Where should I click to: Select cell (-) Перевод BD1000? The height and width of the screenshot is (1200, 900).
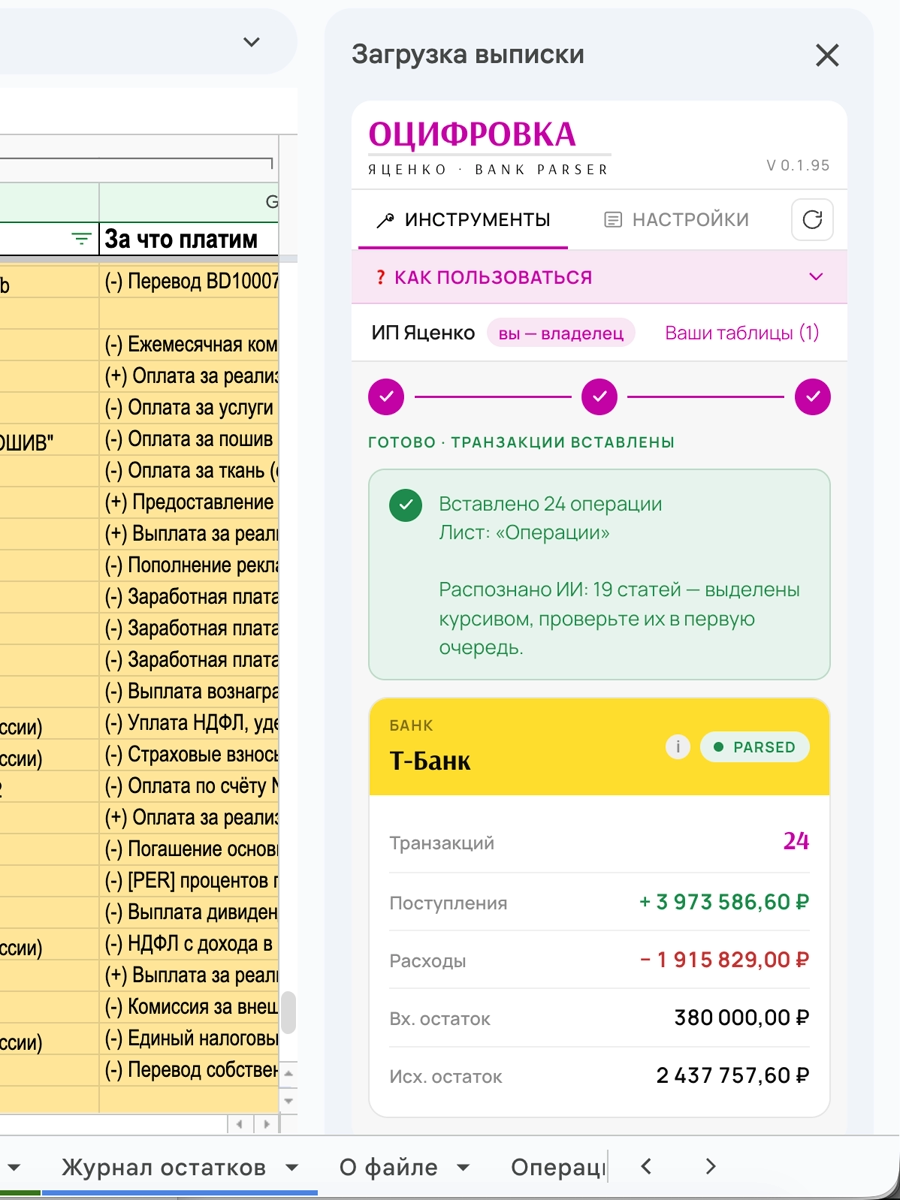tap(189, 283)
